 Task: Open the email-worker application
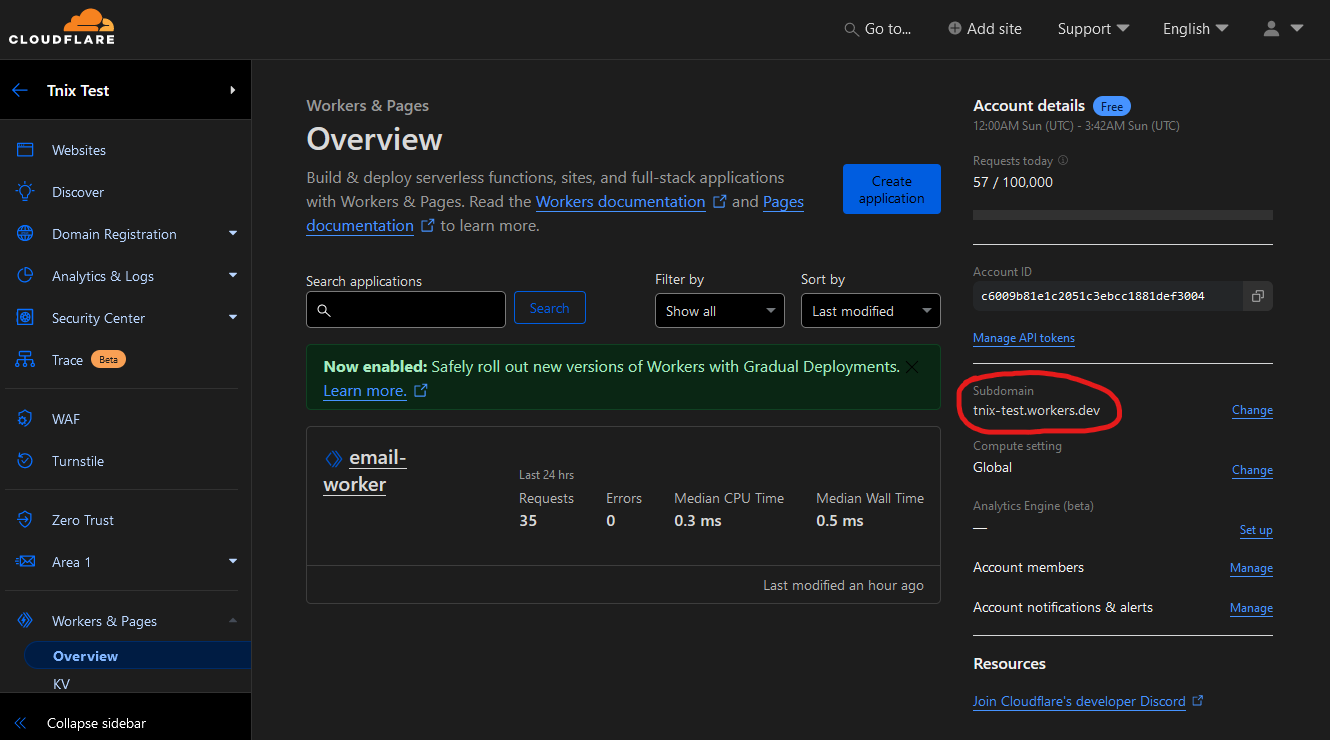(x=365, y=471)
